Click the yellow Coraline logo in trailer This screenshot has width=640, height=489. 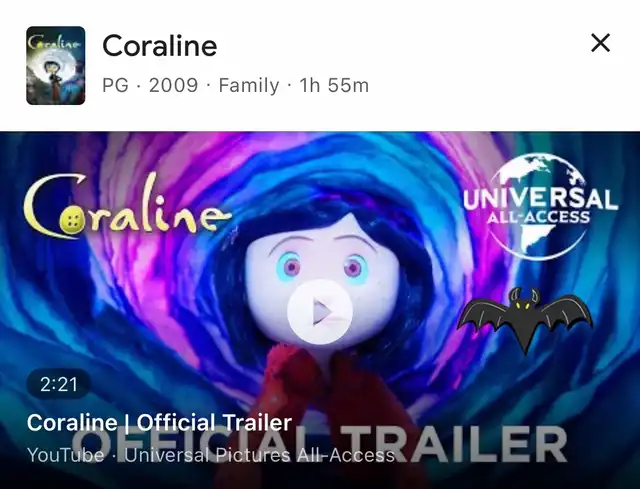click(127, 206)
